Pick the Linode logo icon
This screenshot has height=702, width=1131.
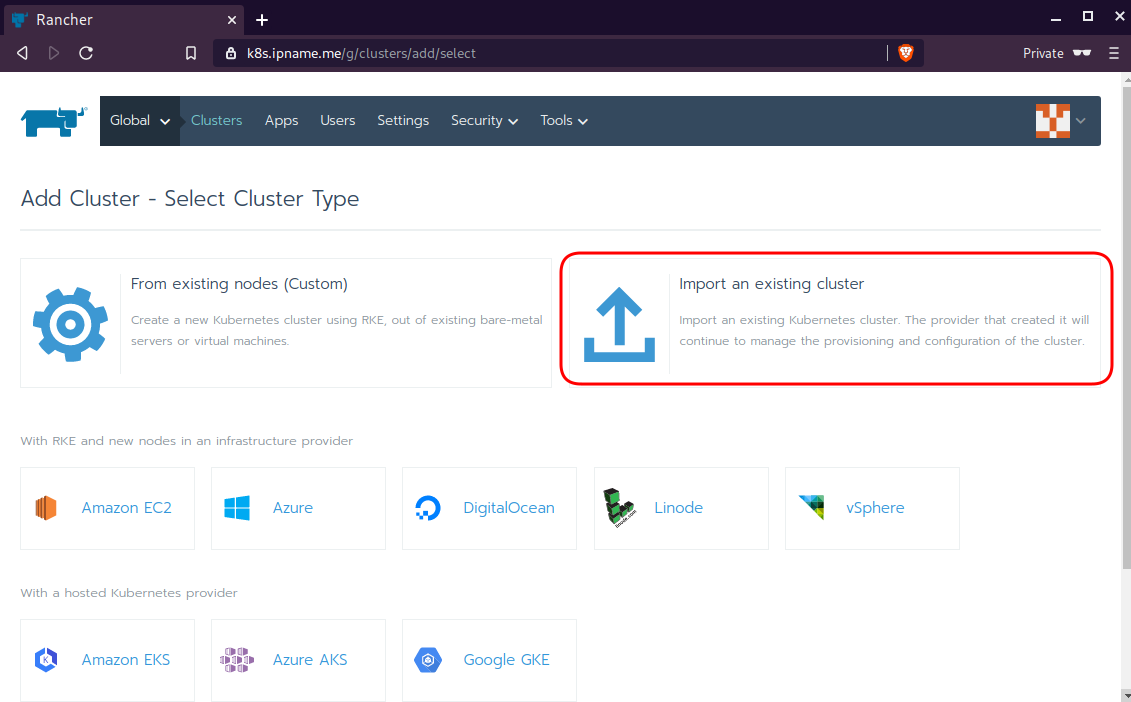pos(619,508)
